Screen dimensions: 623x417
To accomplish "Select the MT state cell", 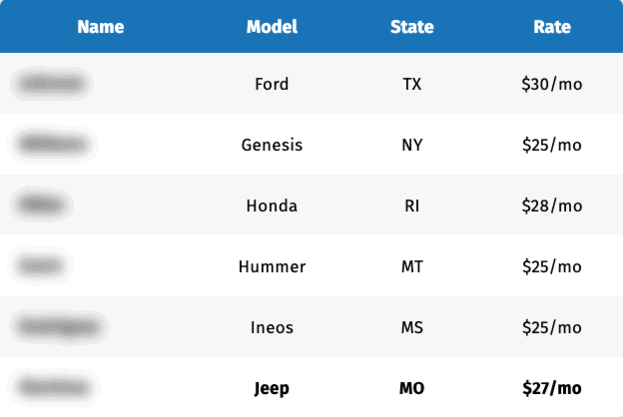I will 412,267.
